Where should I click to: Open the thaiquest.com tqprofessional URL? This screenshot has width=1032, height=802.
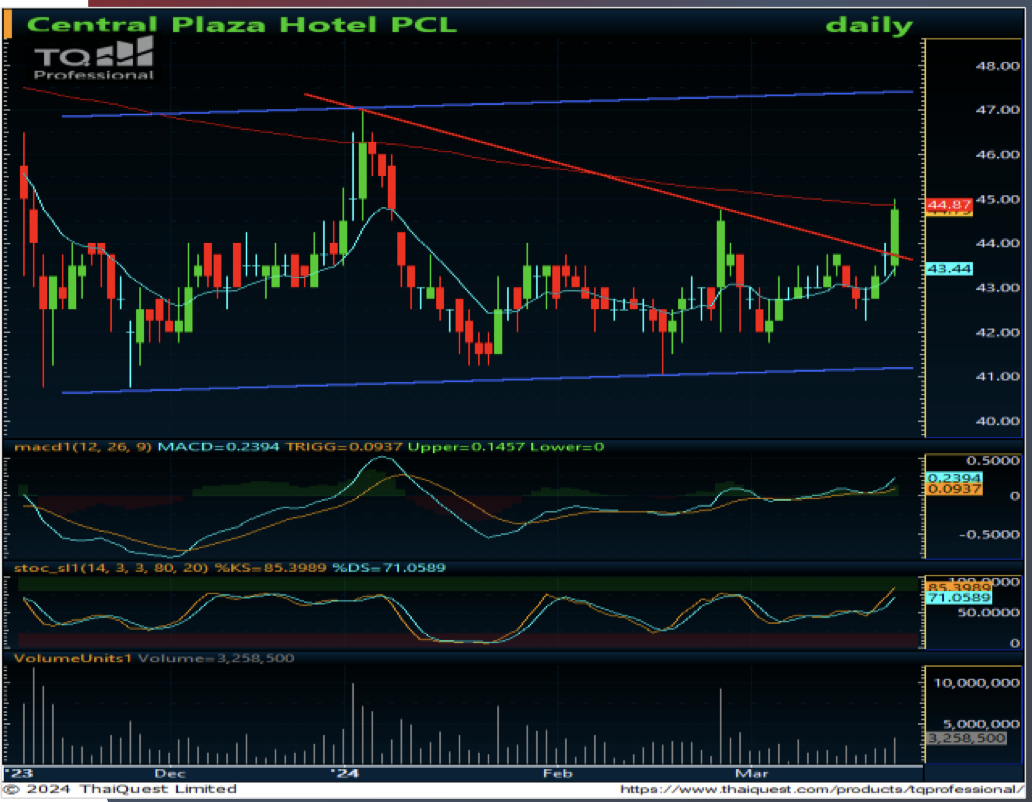pos(821,789)
